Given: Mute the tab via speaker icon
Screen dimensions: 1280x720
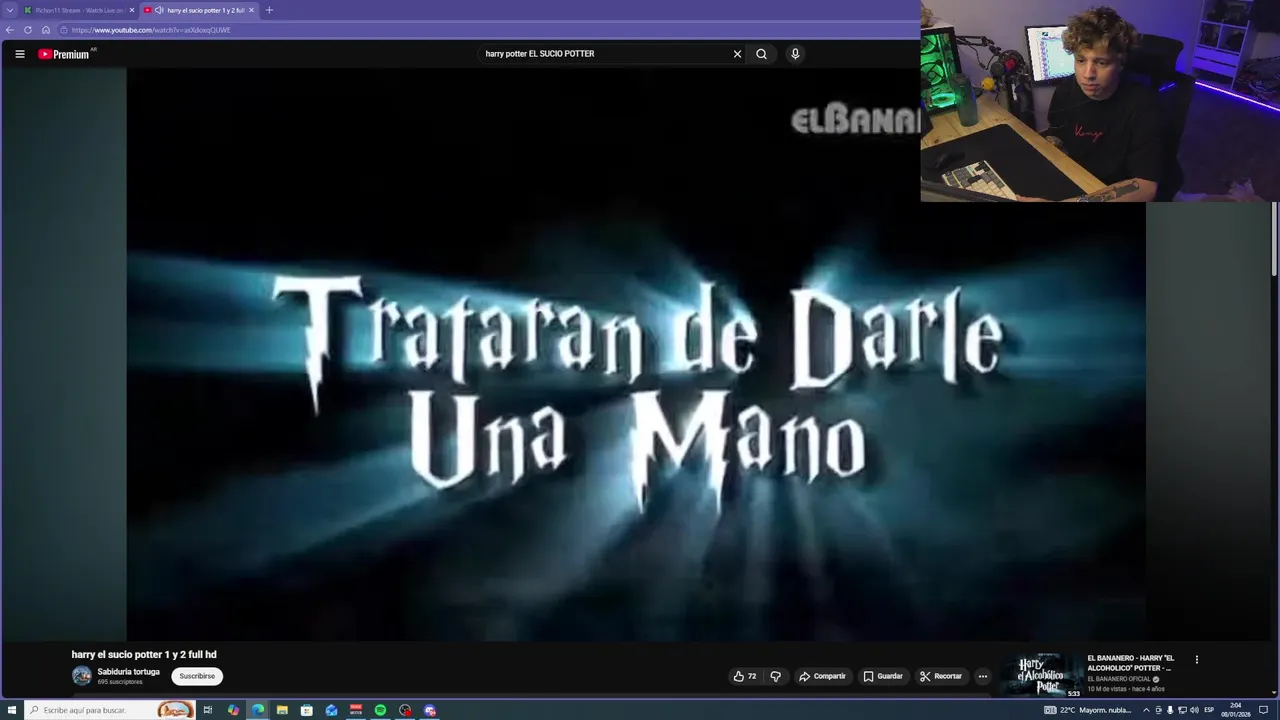Looking at the screenshot, I should point(159,10).
